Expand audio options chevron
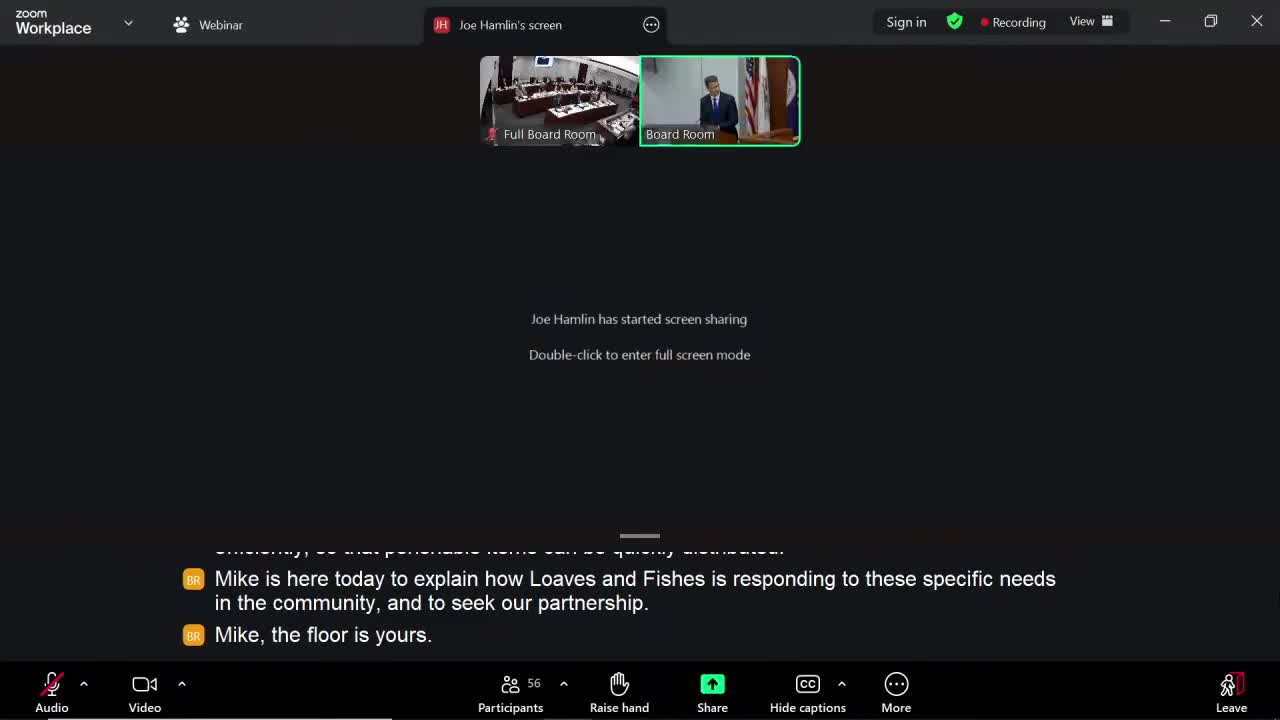 click(84, 684)
